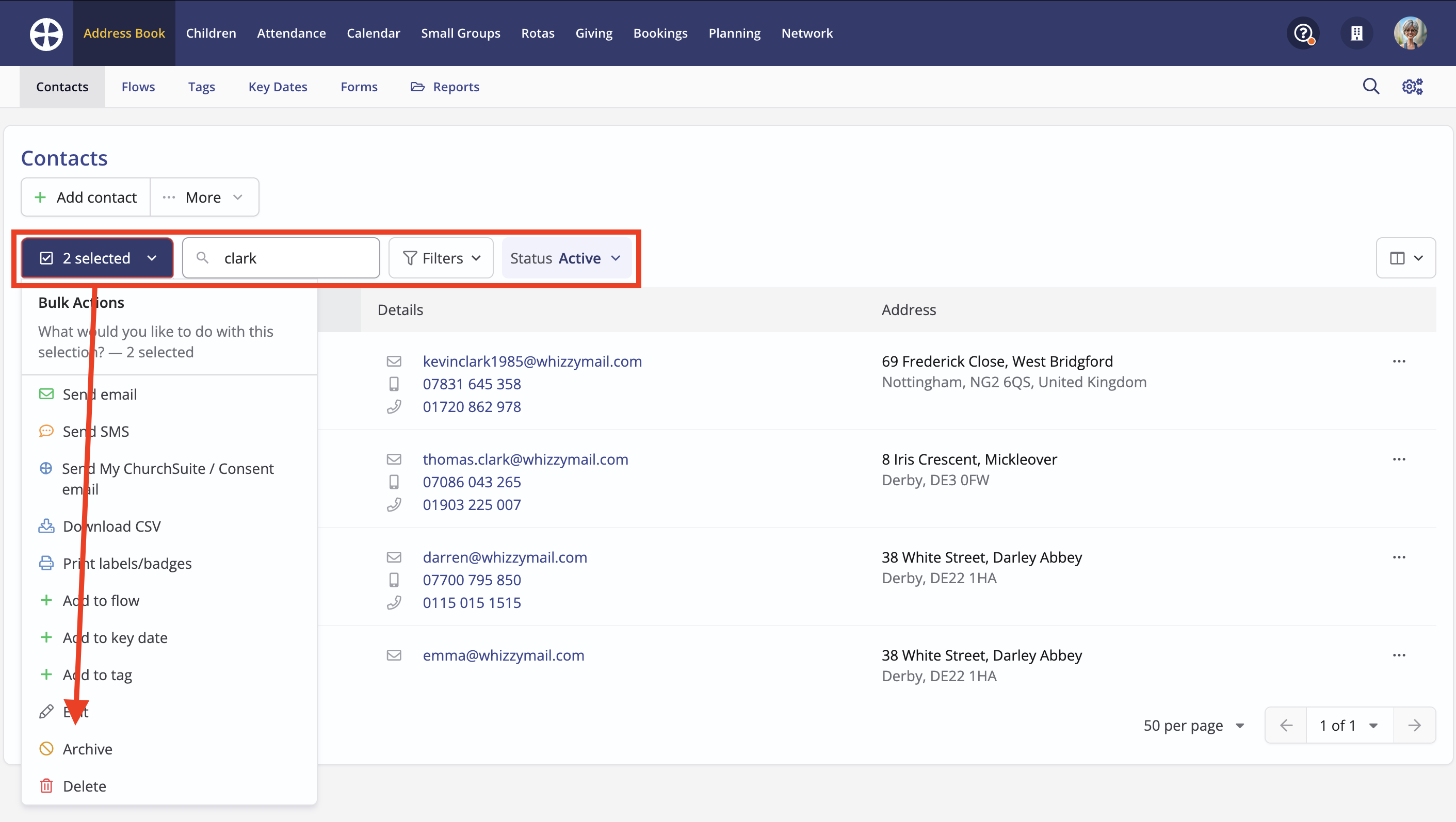Open row options for emma@whizzymail.com contact
1456x822 pixels.
pyautogui.click(x=1399, y=655)
